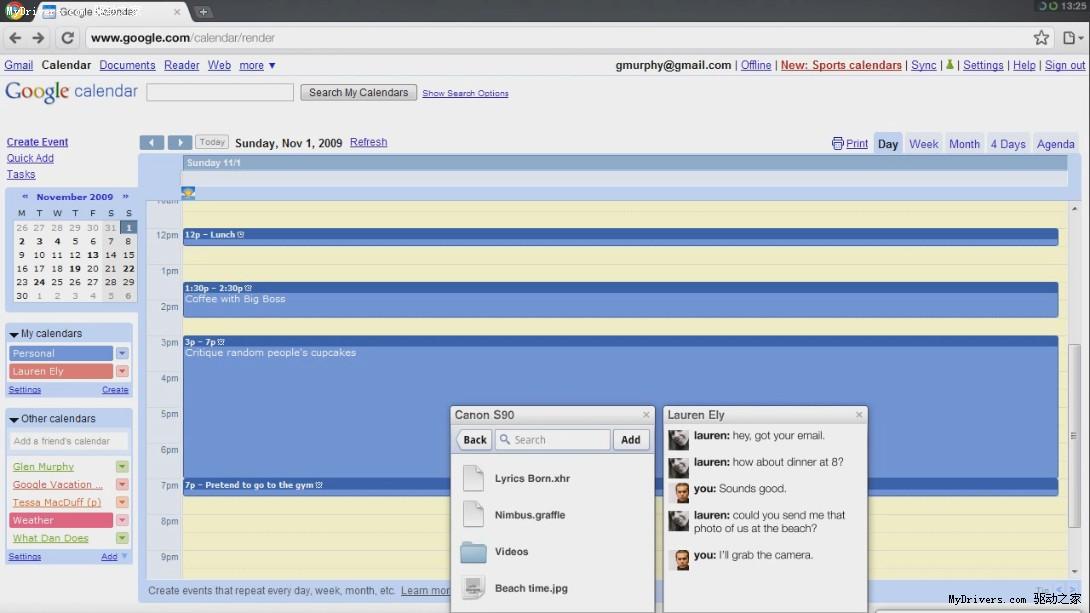
Task: Open Gmail from the top navigation
Action: [x=19, y=65]
